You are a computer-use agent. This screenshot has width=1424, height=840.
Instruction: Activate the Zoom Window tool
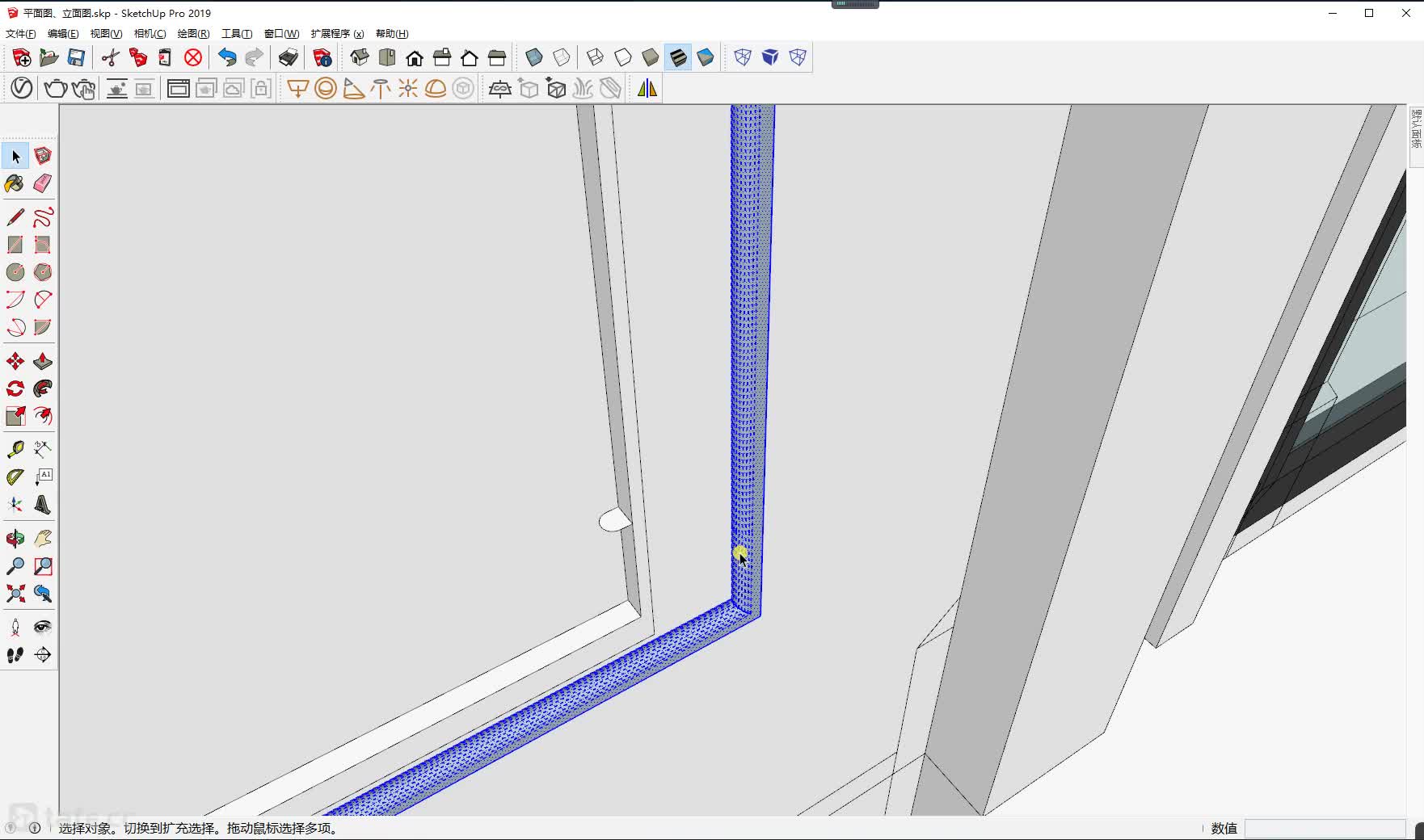[x=43, y=566]
